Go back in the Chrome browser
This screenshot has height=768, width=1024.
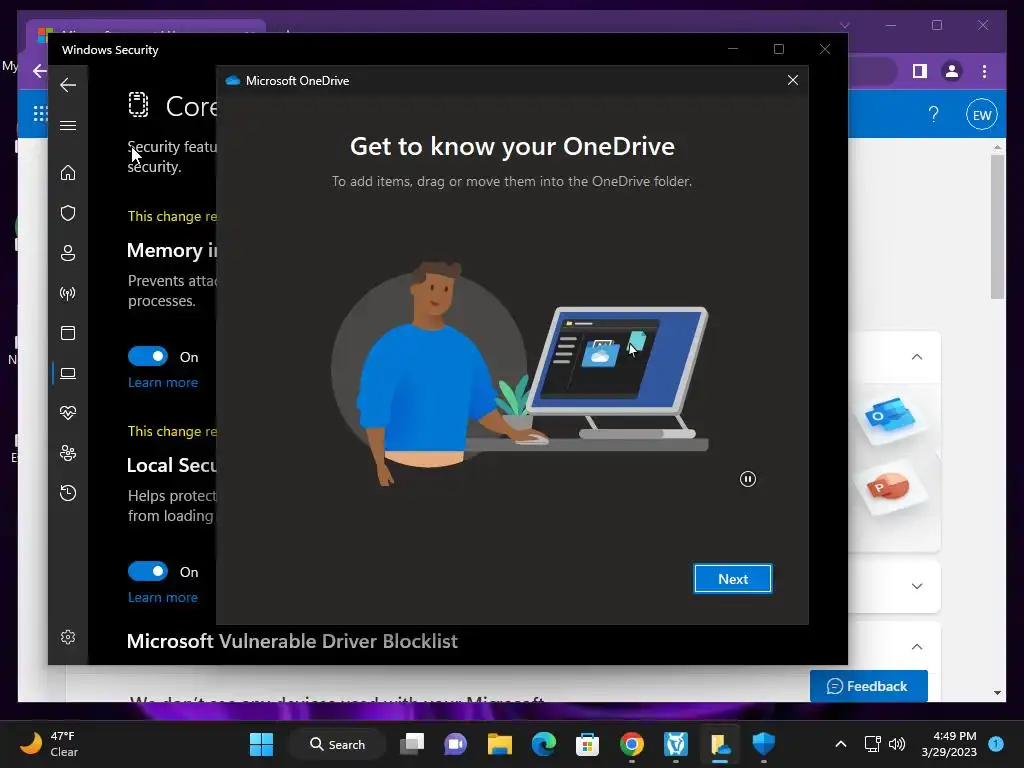tap(39, 71)
